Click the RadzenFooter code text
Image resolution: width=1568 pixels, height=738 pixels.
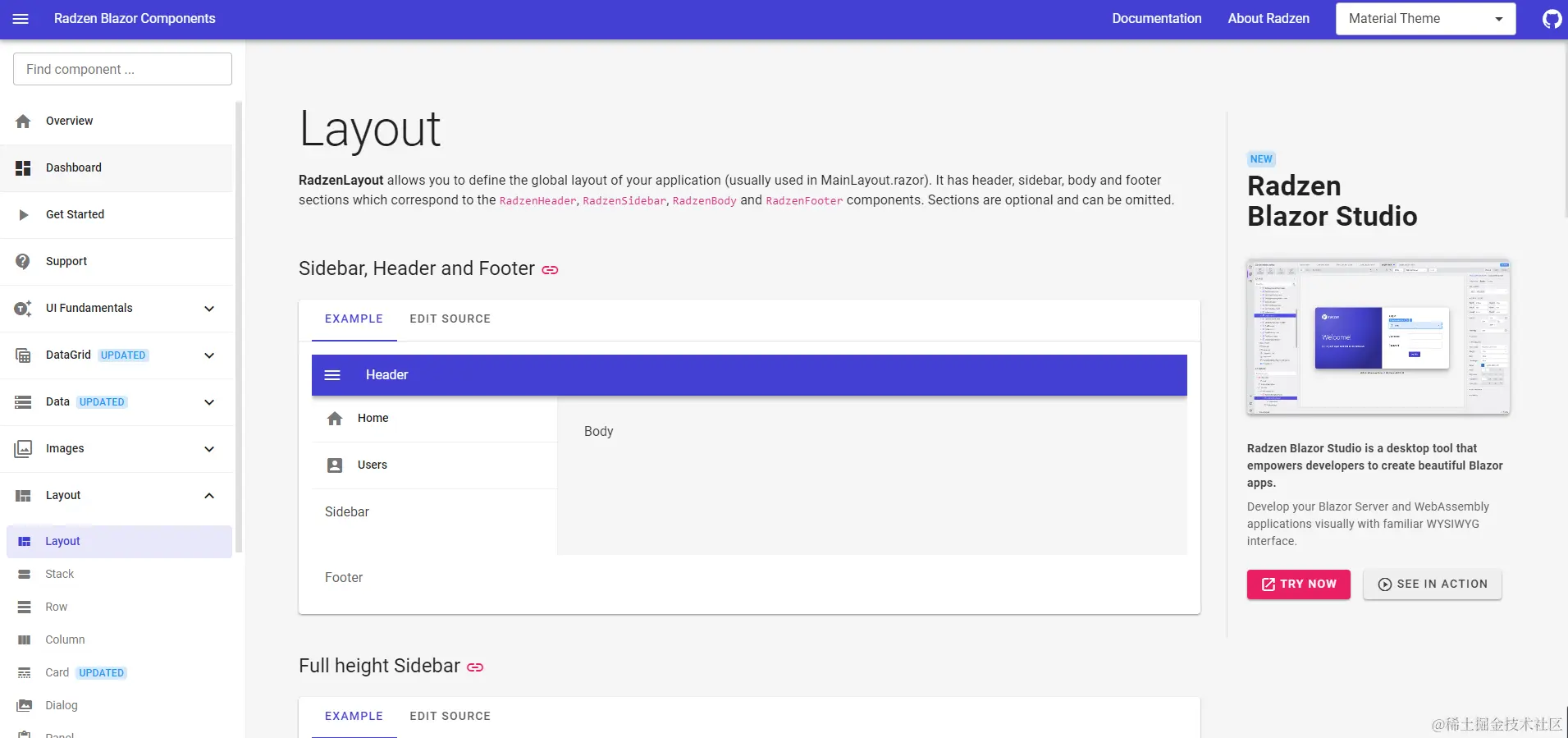pyautogui.click(x=804, y=201)
